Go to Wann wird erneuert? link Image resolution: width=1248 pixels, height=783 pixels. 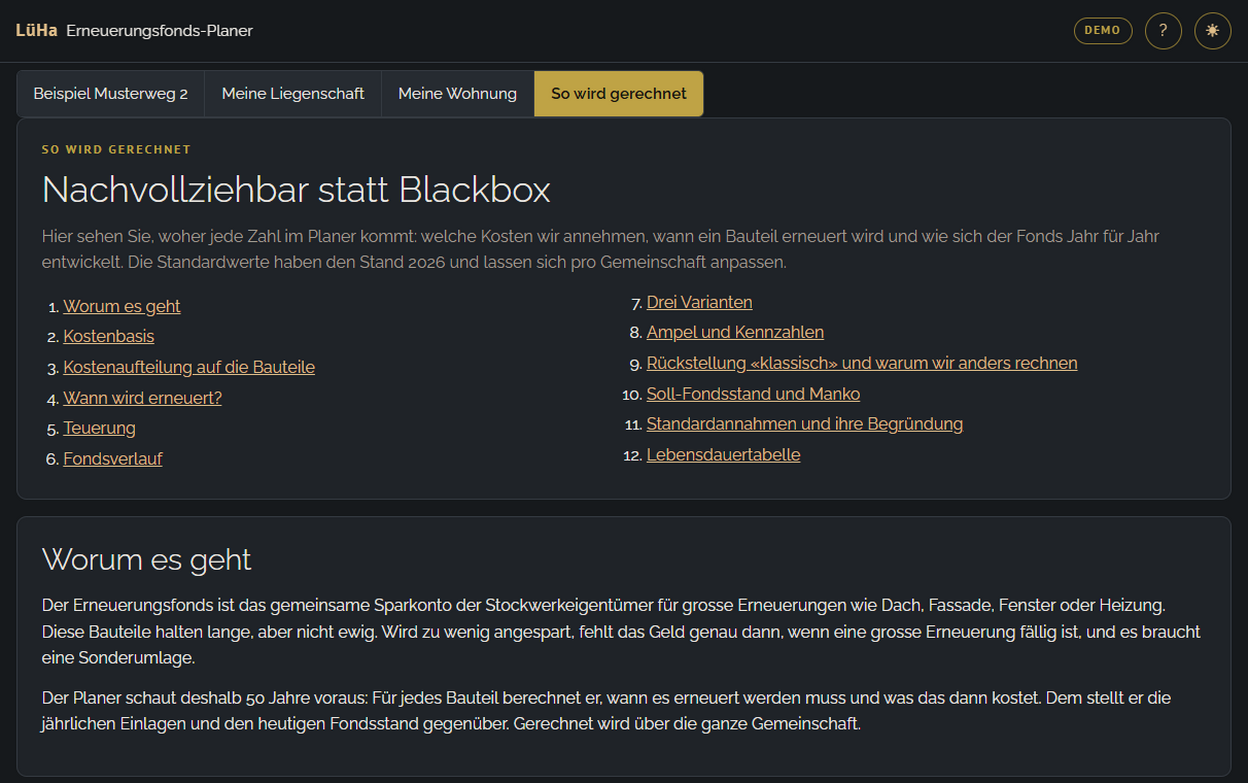click(143, 398)
